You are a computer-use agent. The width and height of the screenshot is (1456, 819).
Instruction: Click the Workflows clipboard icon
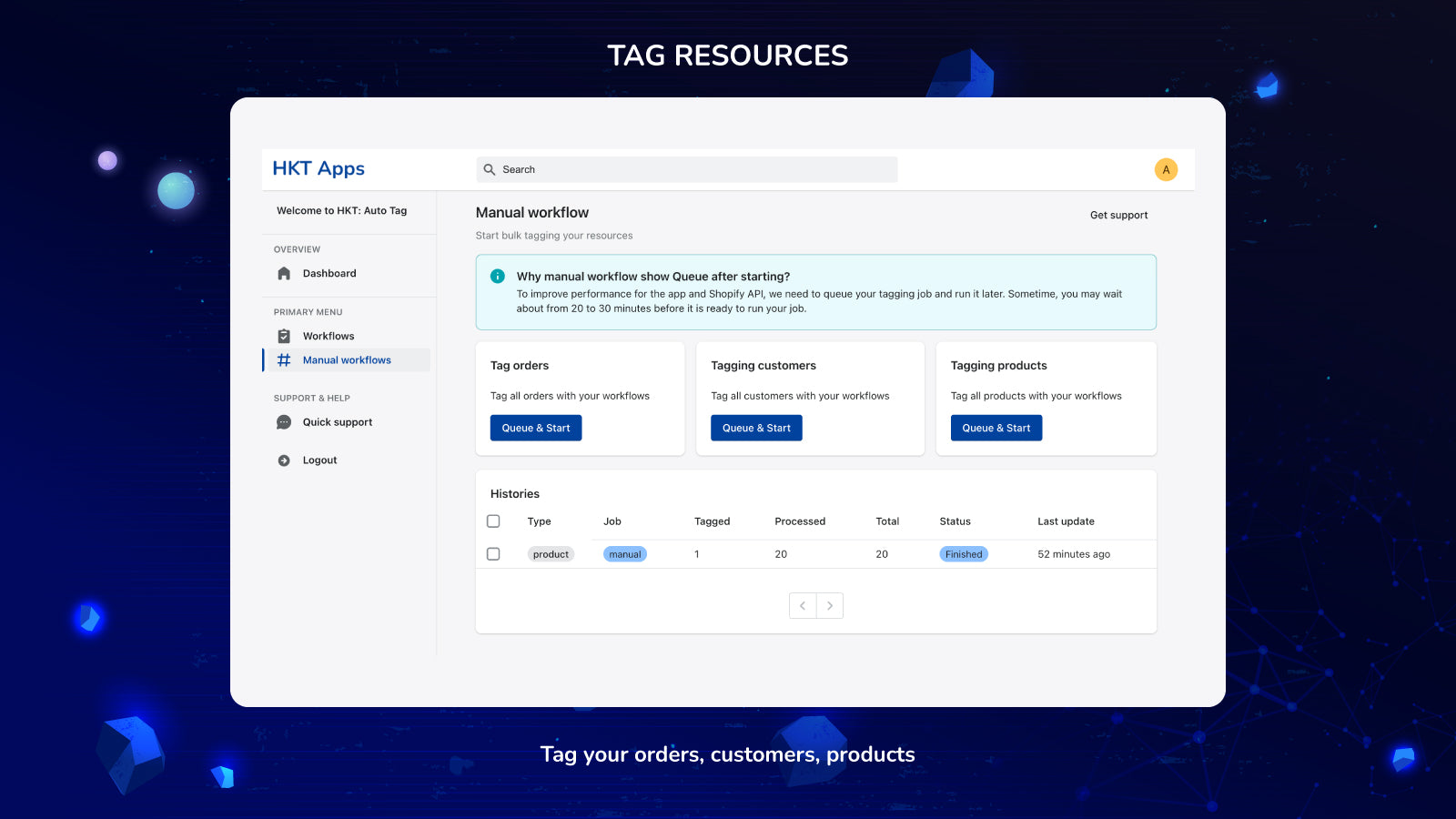283,336
